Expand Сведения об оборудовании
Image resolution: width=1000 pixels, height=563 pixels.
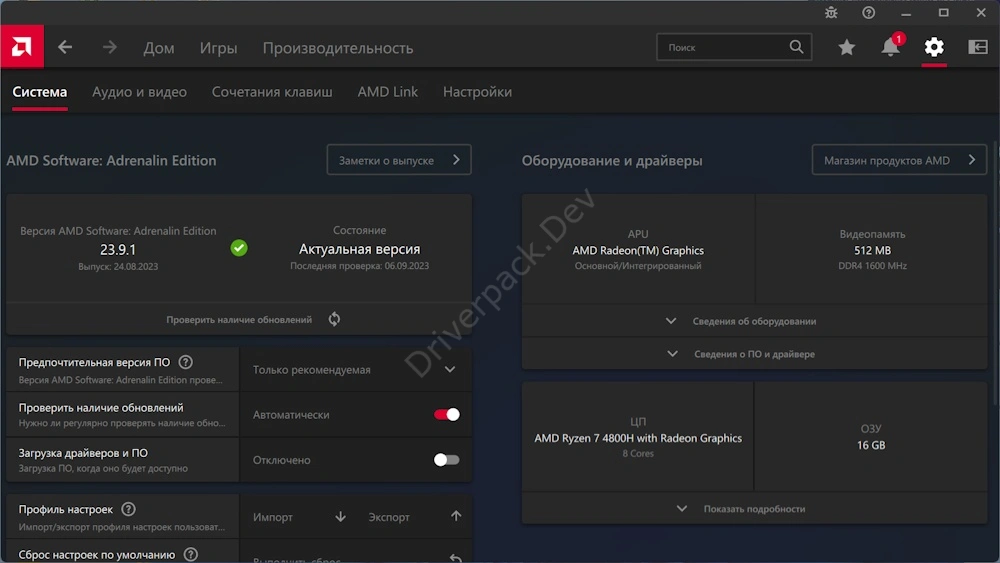pos(754,321)
